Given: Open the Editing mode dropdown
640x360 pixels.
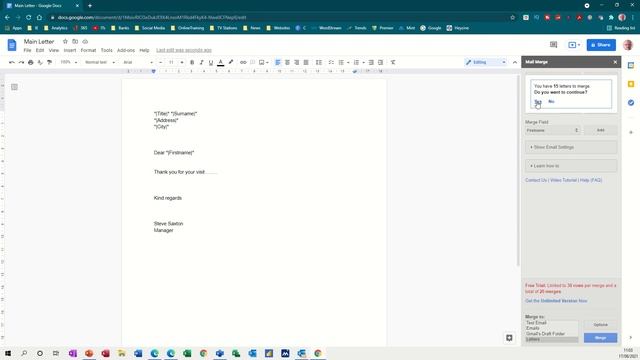Looking at the screenshot, I should coord(486,62).
